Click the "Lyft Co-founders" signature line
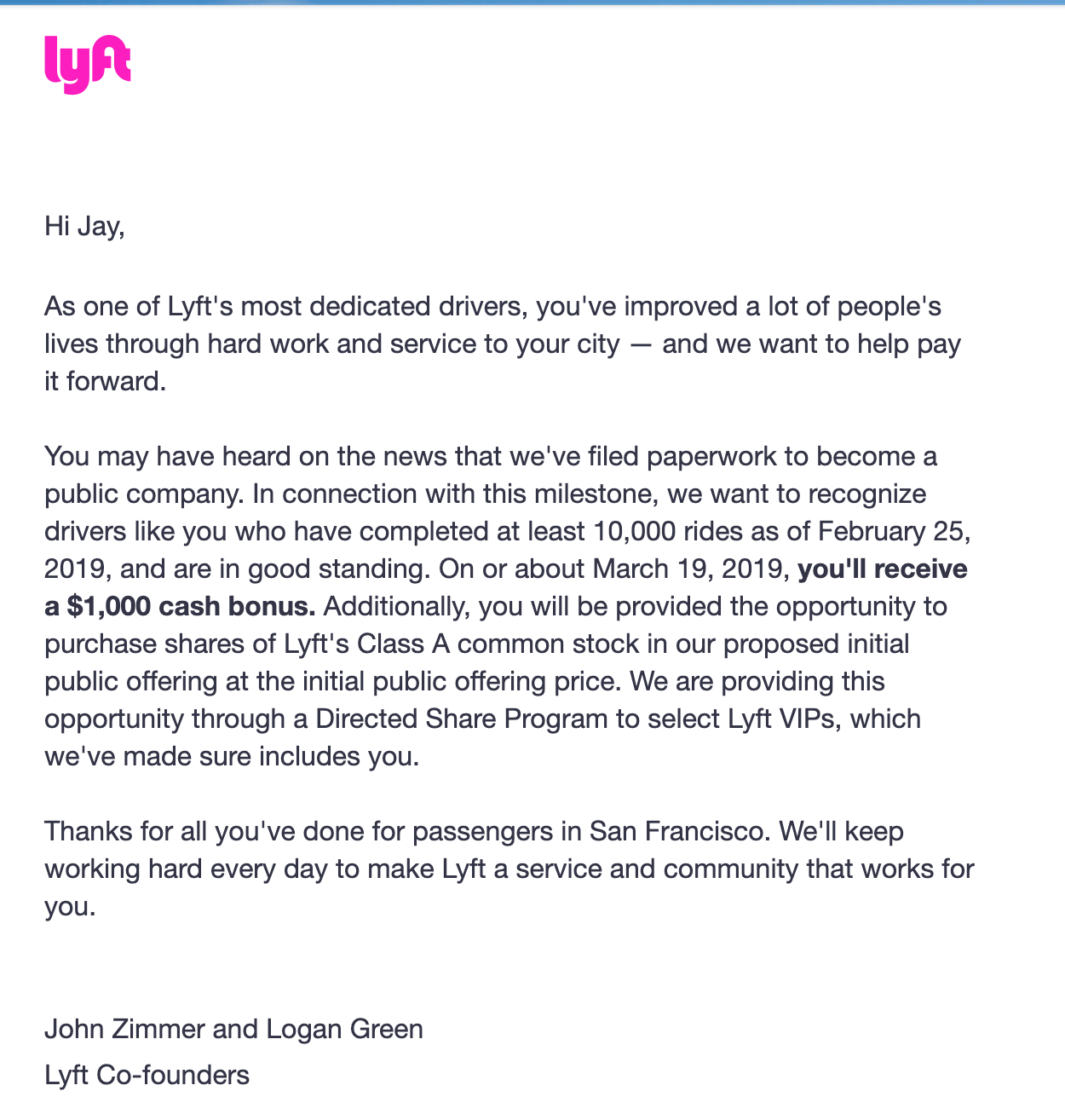 (147, 1075)
